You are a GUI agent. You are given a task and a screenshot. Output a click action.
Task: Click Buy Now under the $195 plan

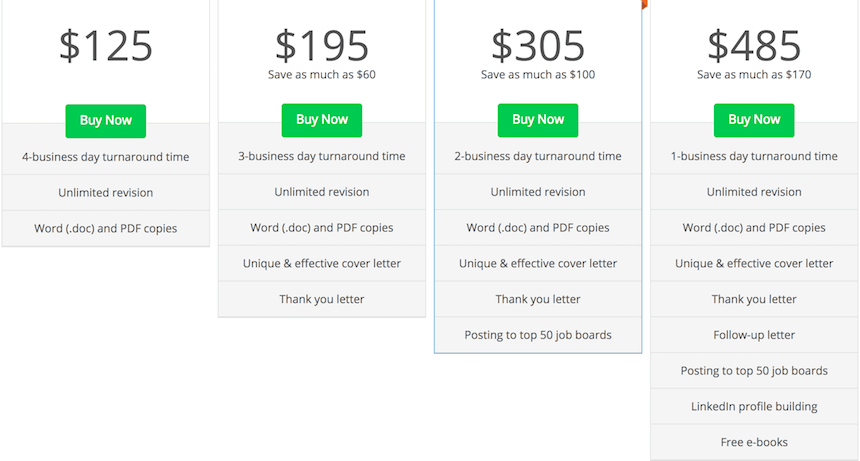[x=322, y=120]
